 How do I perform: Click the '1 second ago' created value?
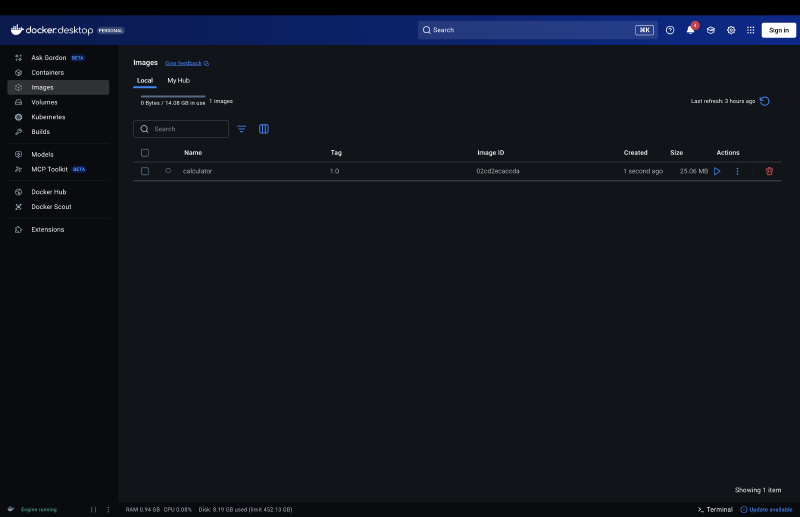[643, 171]
